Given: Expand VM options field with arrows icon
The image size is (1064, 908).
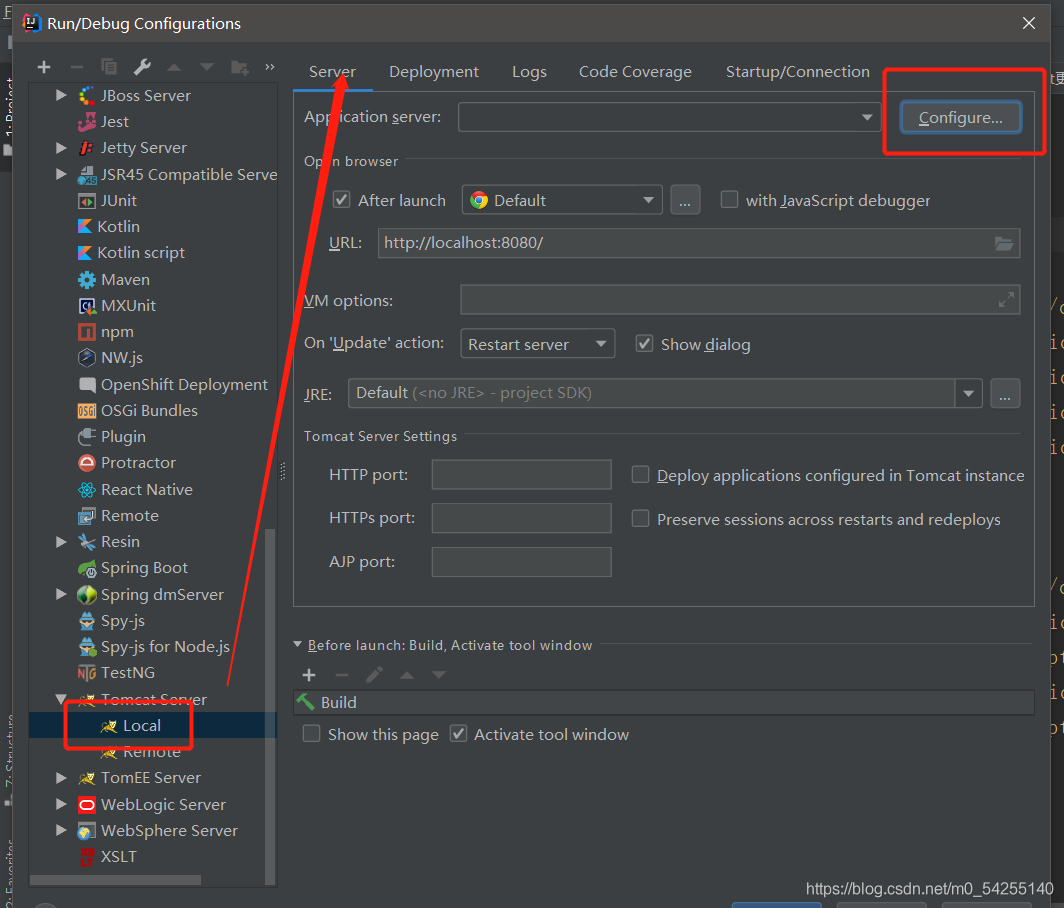Looking at the screenshot, I should (x=1006, y=299).
